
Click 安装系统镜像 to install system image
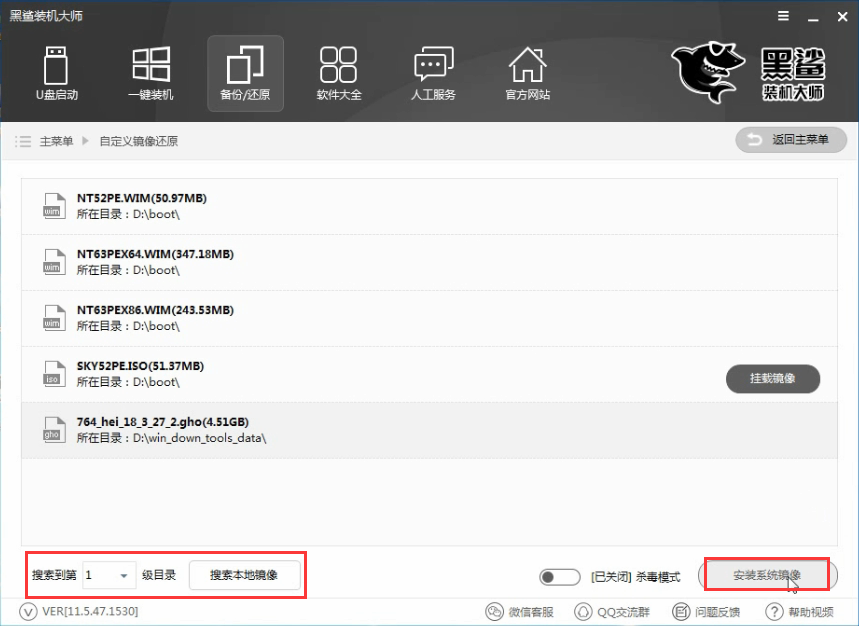pos(765,575)
